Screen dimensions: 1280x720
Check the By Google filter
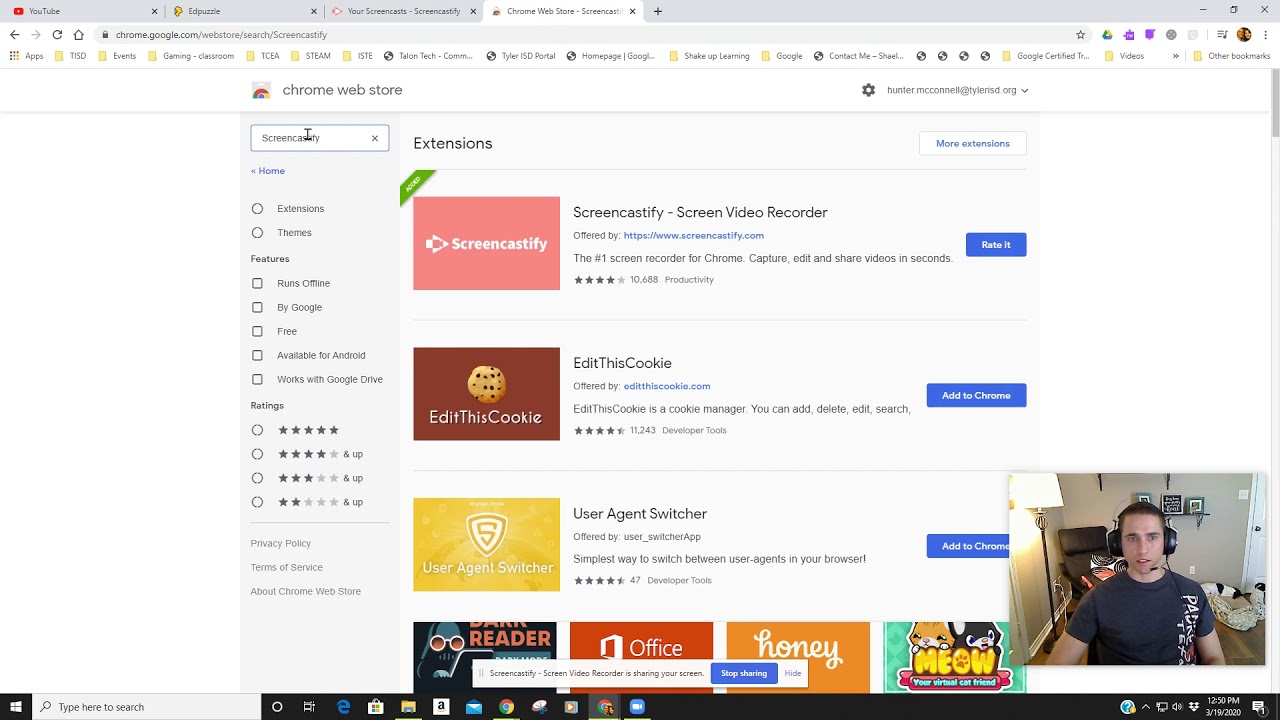(257, 308)
